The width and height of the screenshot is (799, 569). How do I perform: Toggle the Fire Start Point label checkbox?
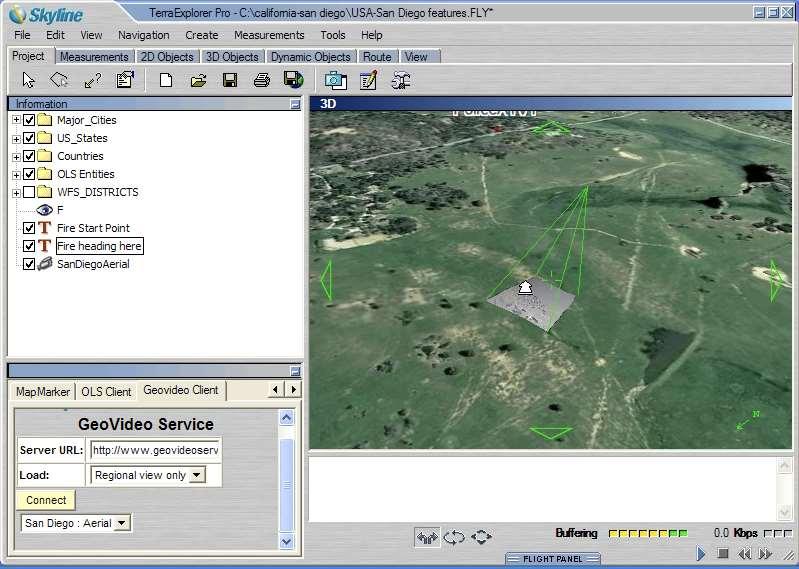29,228
